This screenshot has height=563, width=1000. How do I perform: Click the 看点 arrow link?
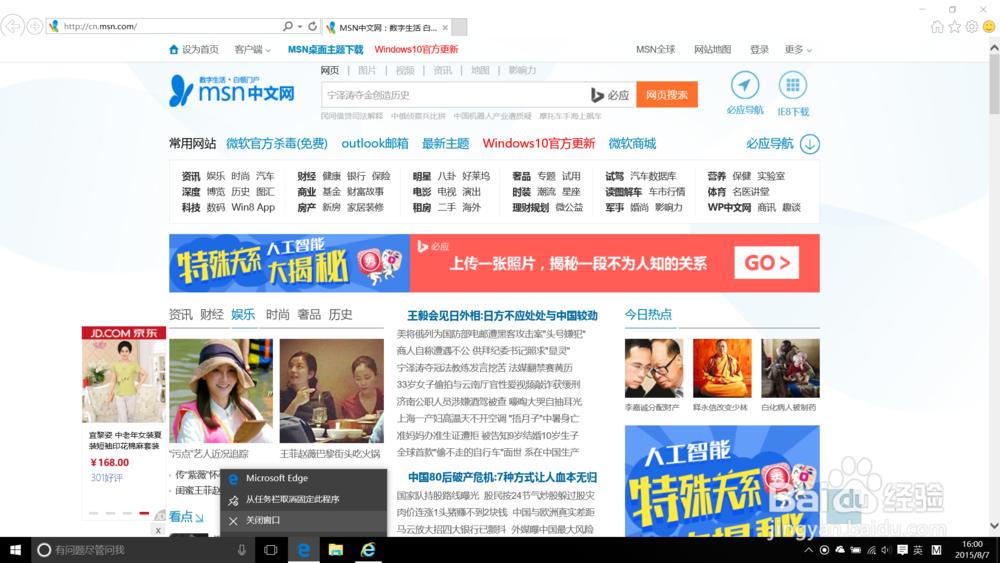coord(186,516)
